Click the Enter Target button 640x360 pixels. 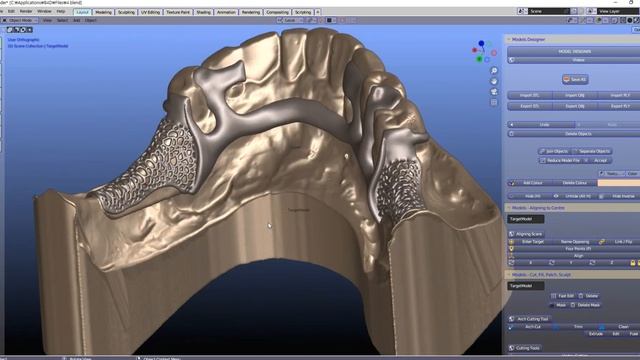coord(530,242)
